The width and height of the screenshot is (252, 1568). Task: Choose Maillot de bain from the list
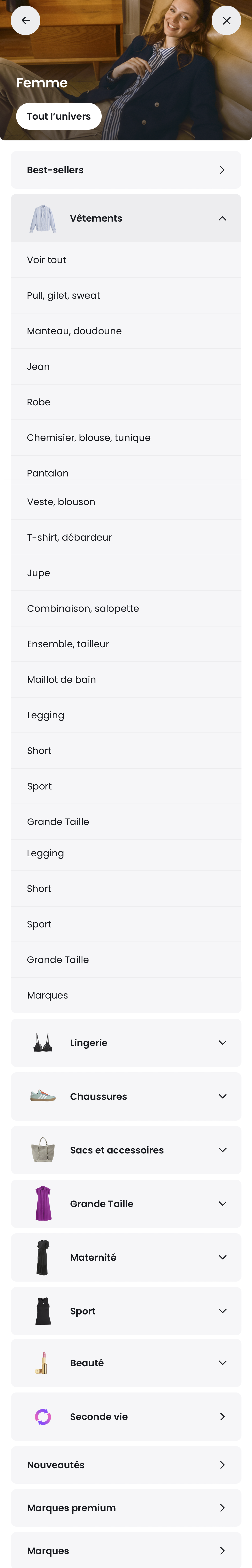[x=126, y=679]
